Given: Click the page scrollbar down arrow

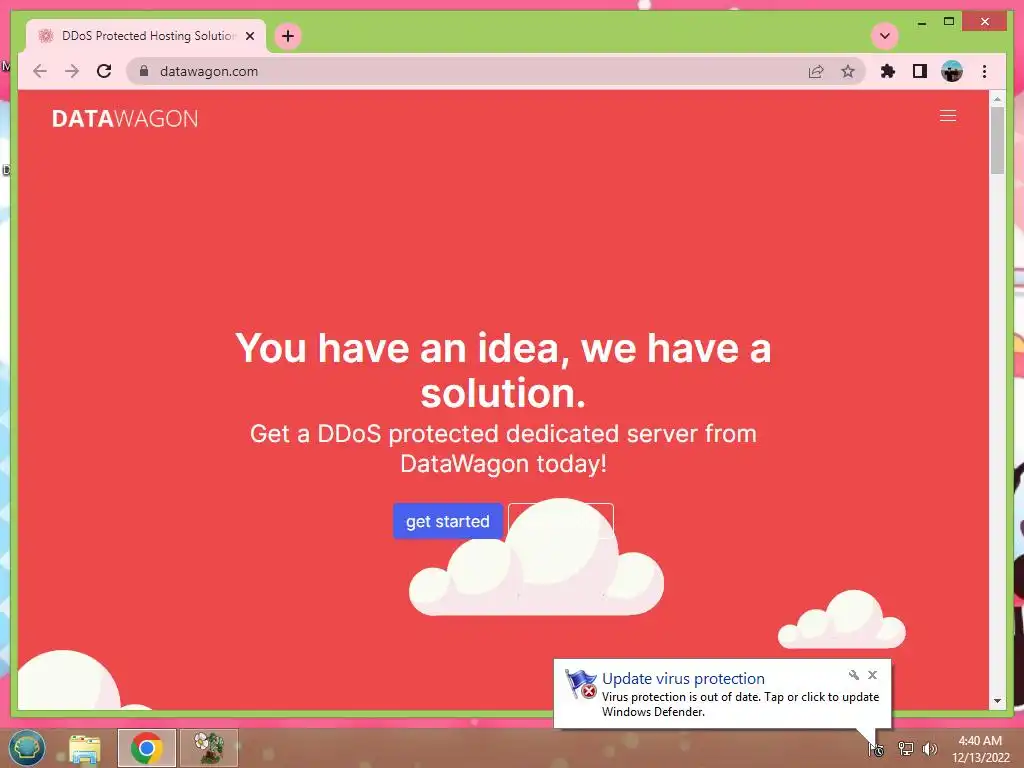Looking at the screenshot, I should (997, 701).
